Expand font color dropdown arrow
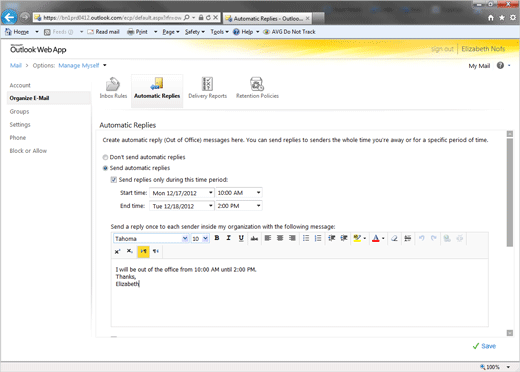This screenshot has height=372, width=520. tap(383, 238)
